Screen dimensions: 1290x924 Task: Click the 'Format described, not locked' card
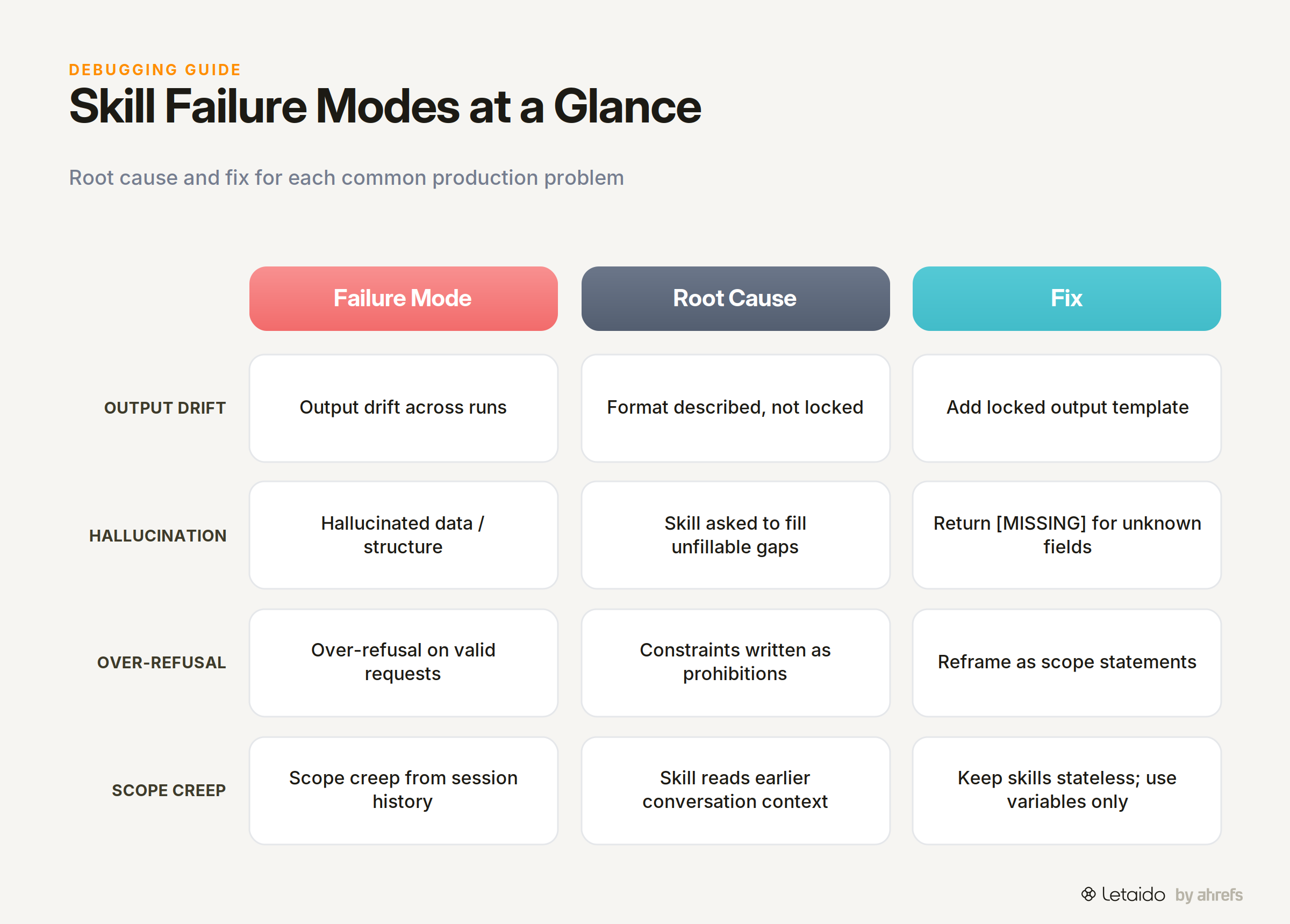735,408
